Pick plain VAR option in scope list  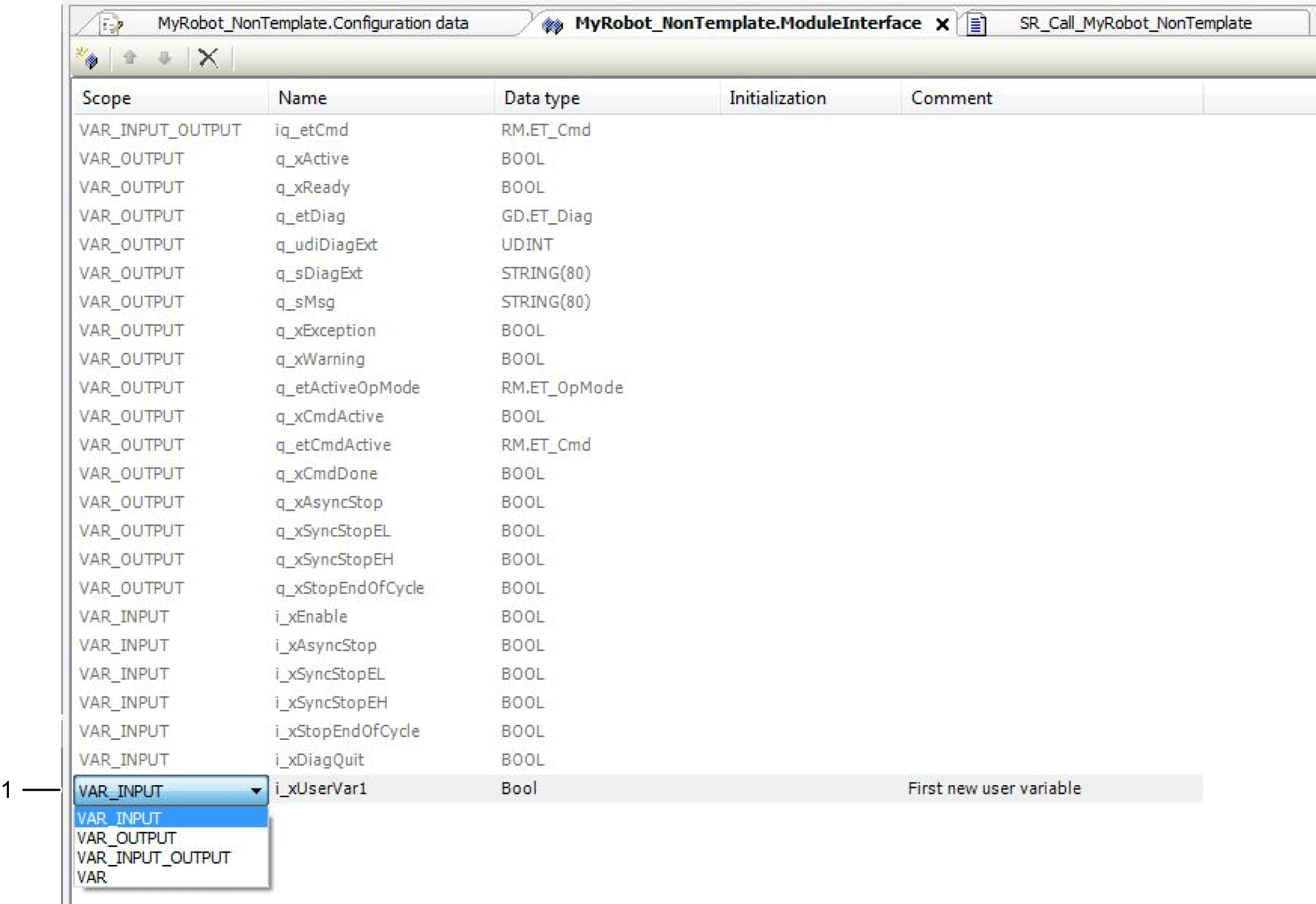92,877
